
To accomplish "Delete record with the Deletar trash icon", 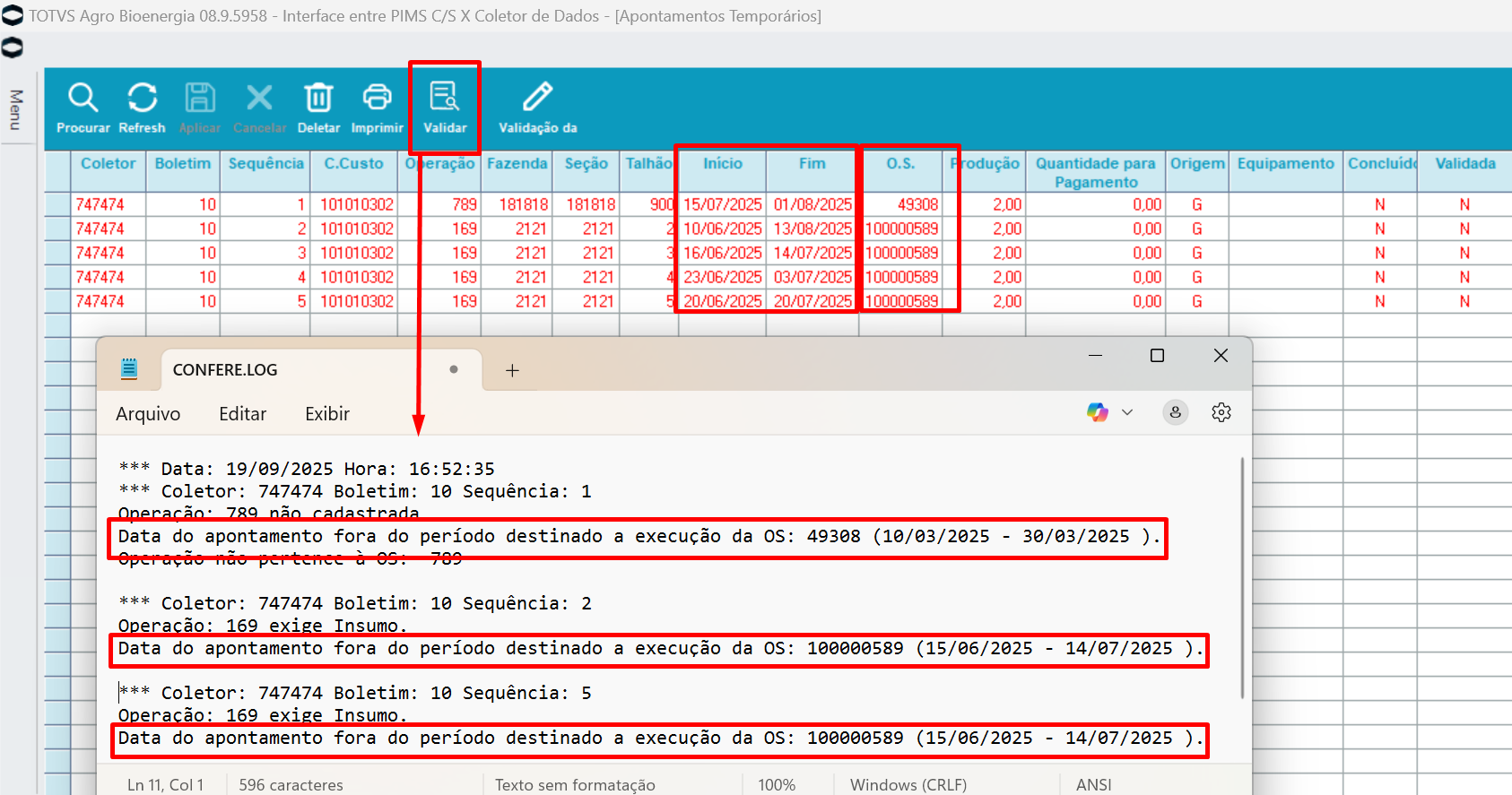I will click(318, 97).
